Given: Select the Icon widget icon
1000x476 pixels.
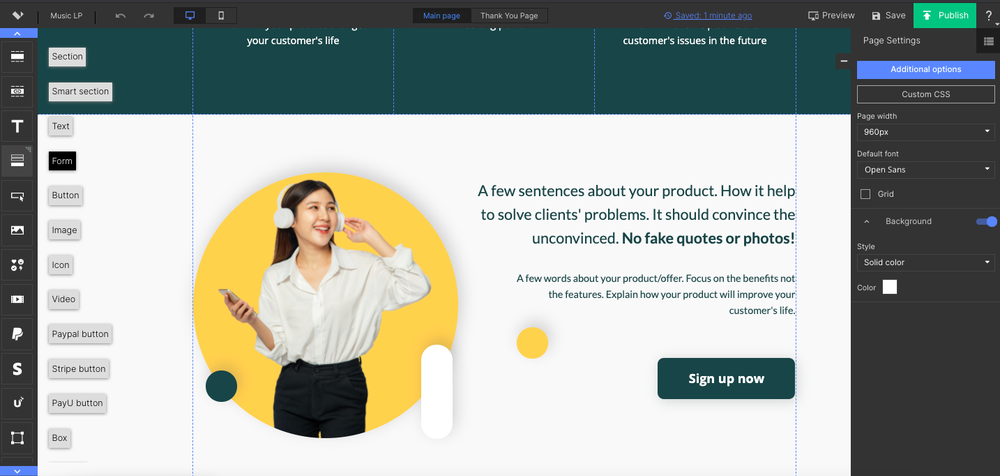Looking at the screenshot, I should (17, 265).
